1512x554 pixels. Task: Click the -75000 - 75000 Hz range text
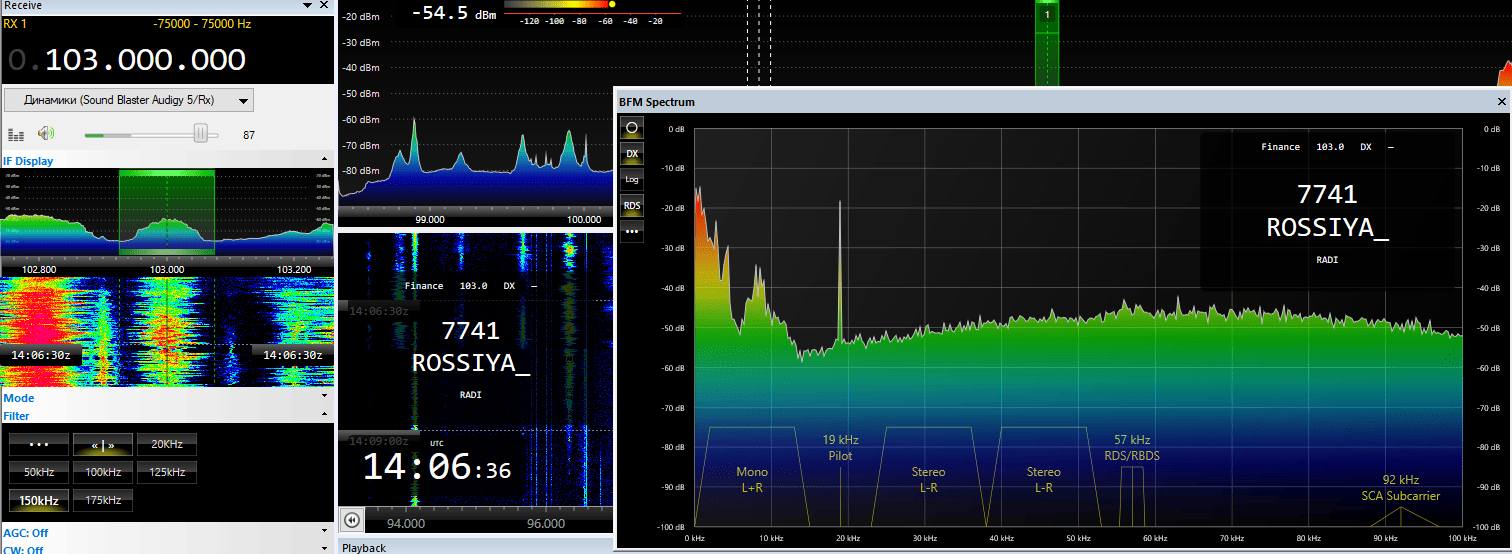tap(202, 23)
